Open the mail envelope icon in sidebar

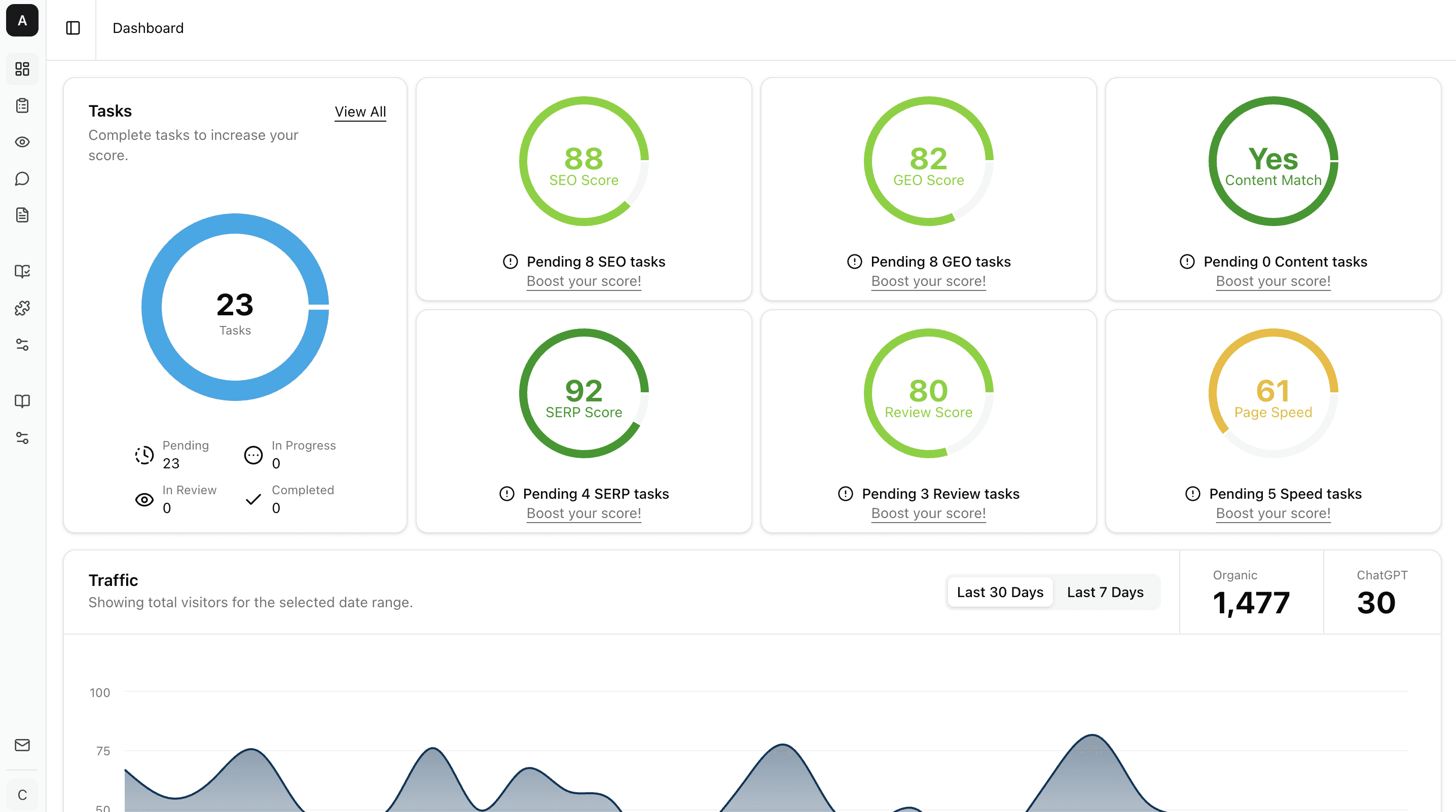[22, 745]
